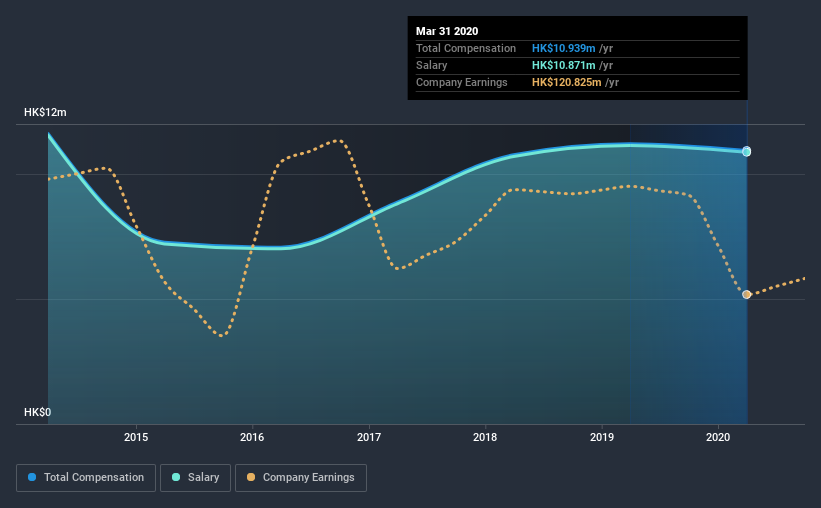Click the 2016 x-axis label
Screen dimensions: 821x508
point(252,437)
